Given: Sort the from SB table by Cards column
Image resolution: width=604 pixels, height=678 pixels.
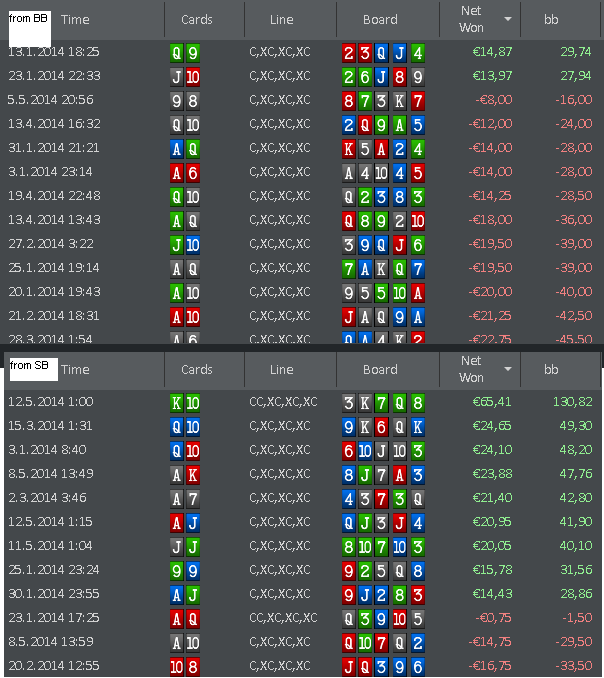Looking at the screenshot, I should pyautogui.click(x=196, y=369).
